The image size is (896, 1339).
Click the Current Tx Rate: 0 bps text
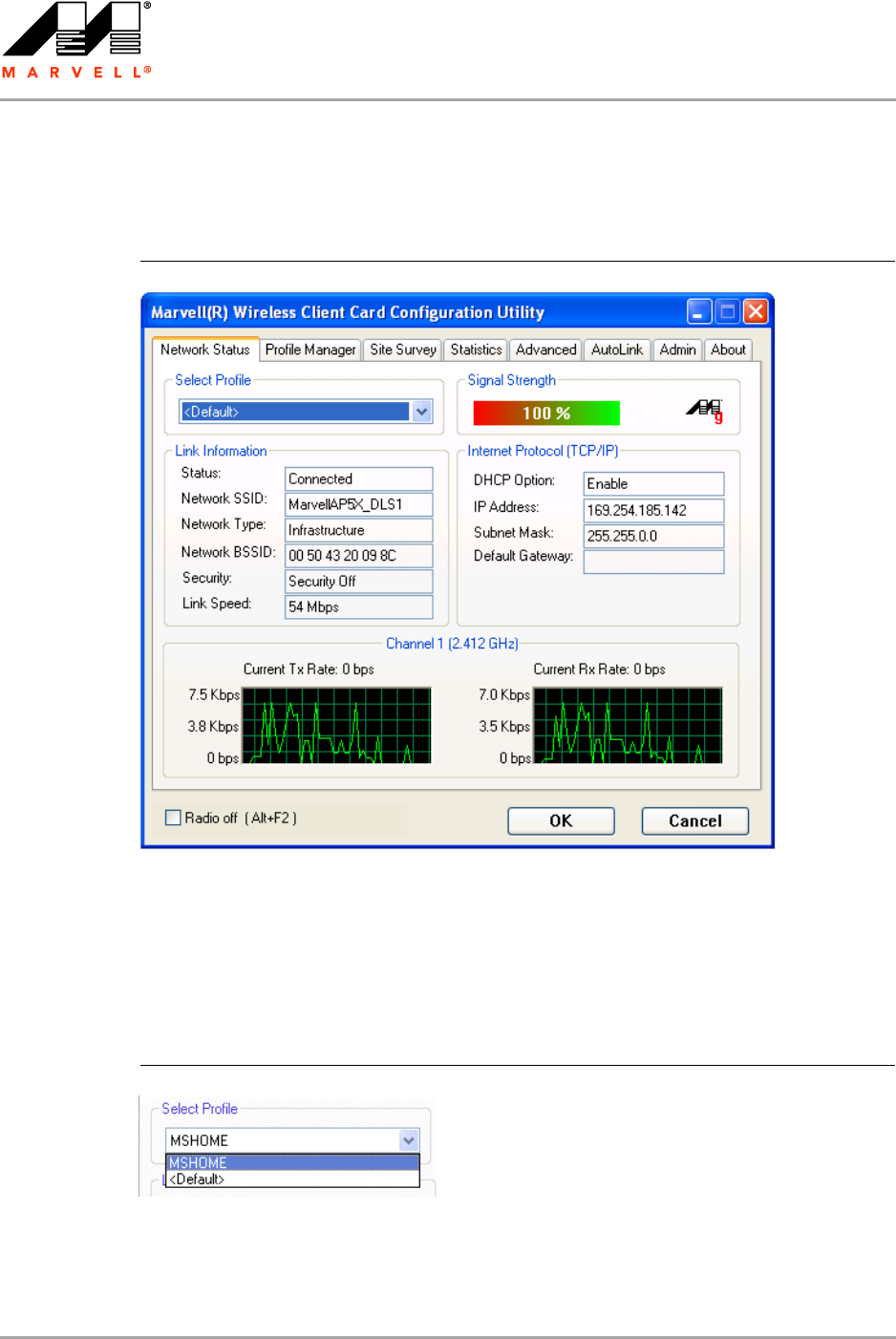(309, 669)
